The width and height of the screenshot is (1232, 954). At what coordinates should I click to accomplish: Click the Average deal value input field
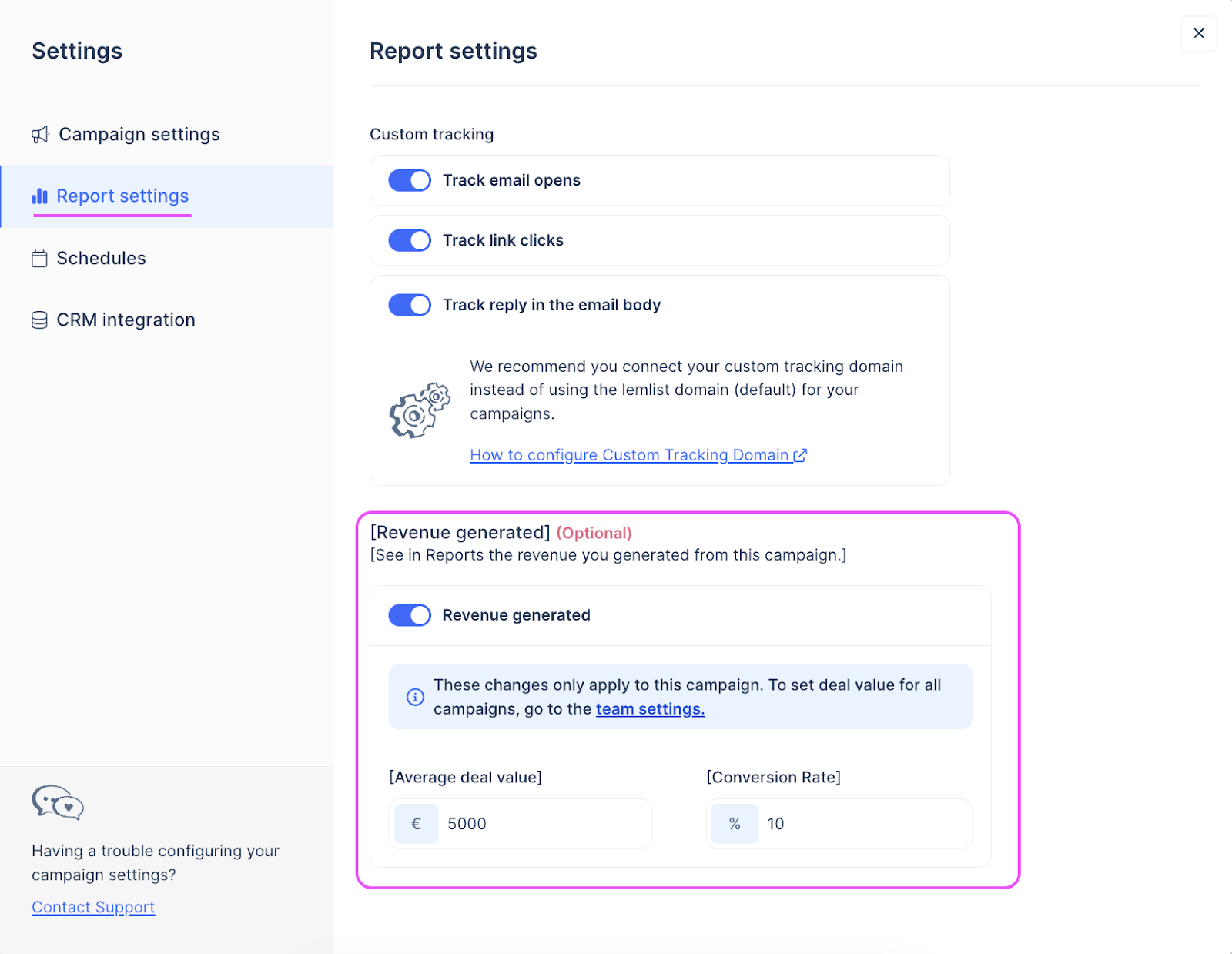(x=543, y=824)
